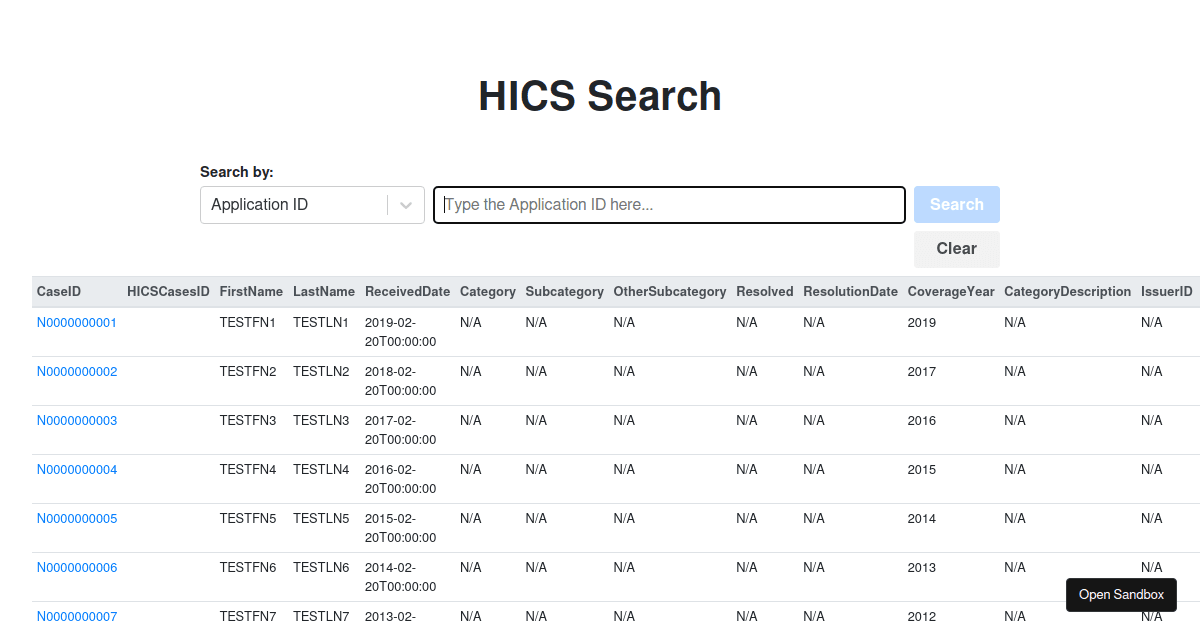This screenshot has width=1200, height=630.
Task: Click the ResolutionDate column header
Action: (x=850, y=292)
